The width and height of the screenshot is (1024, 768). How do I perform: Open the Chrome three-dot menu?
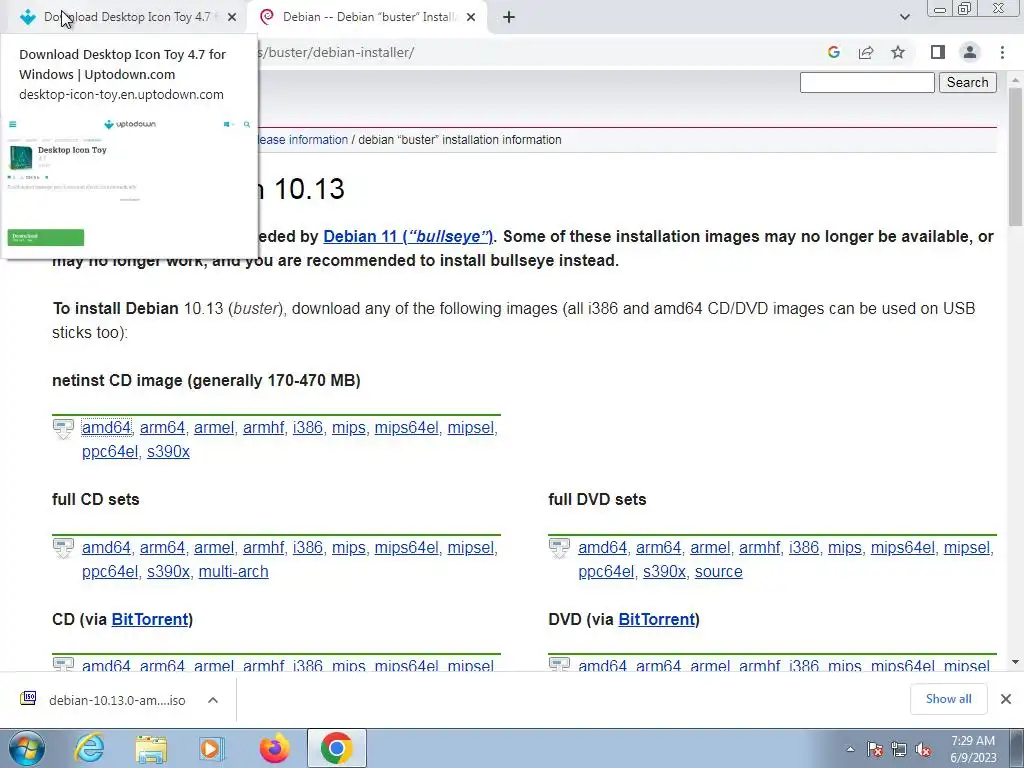(x=1002, y=52)
